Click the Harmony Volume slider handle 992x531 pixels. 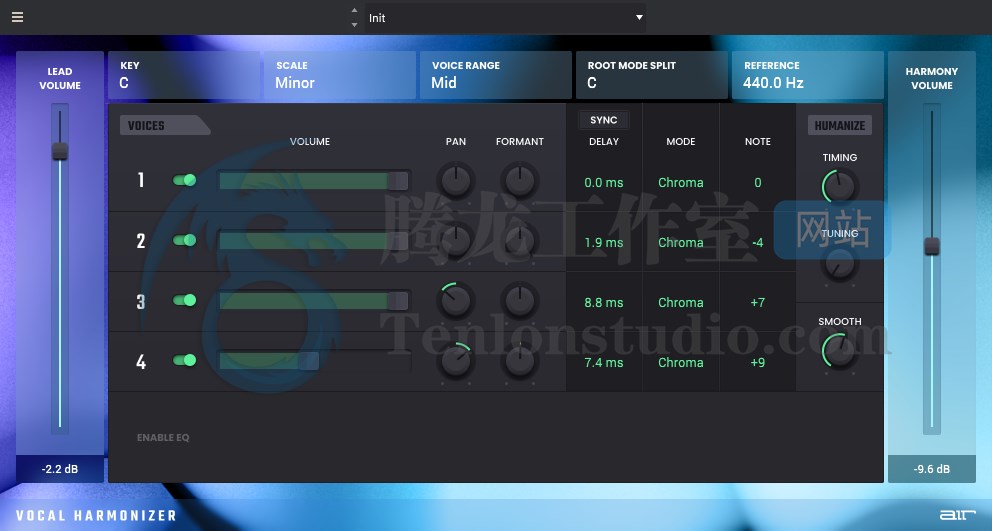point(932,246)
